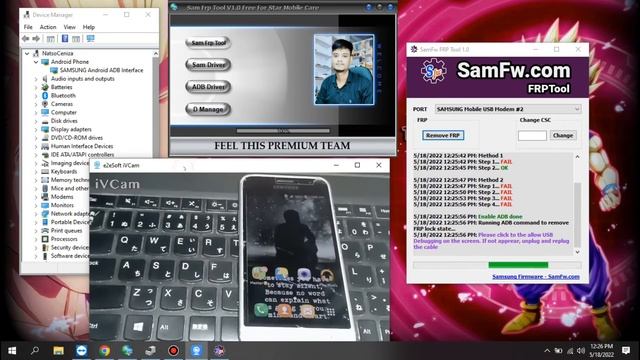
Task: Open the PORT dropdown in SamFw tool
Action: (x=508, y=109)
